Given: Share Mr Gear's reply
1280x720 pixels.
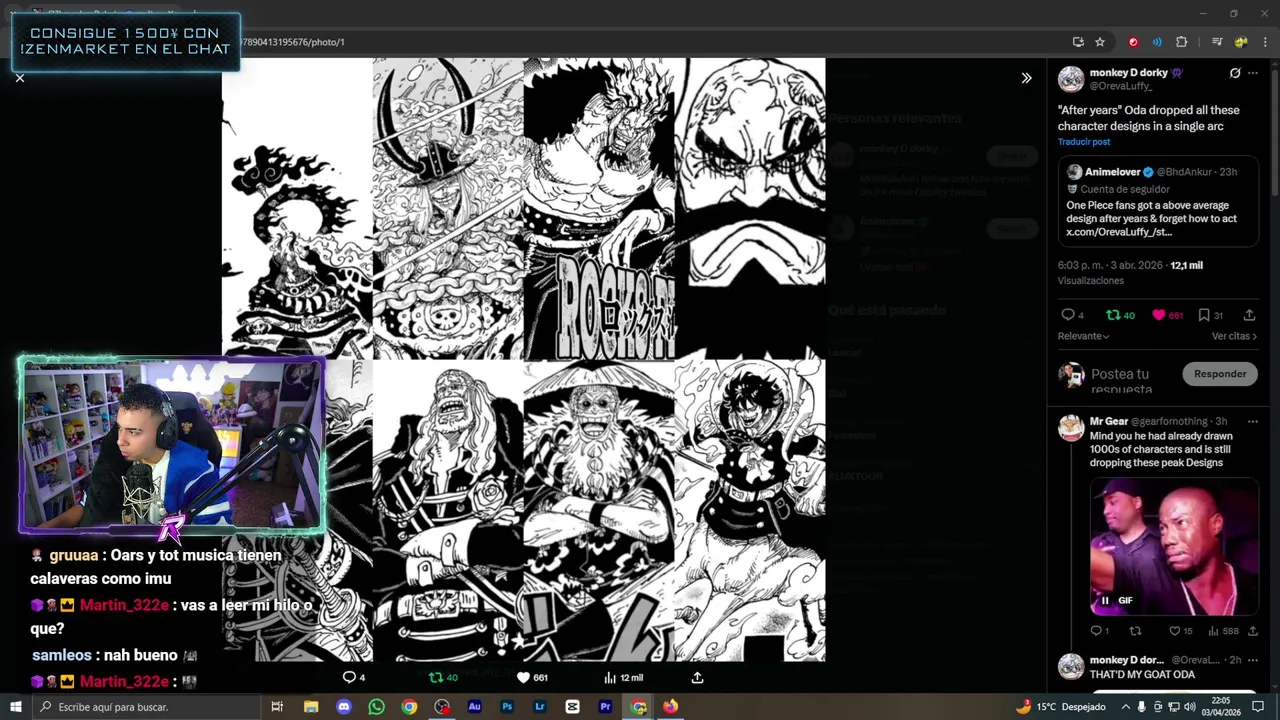Looking at the screenshot, I should [1252, 631].
